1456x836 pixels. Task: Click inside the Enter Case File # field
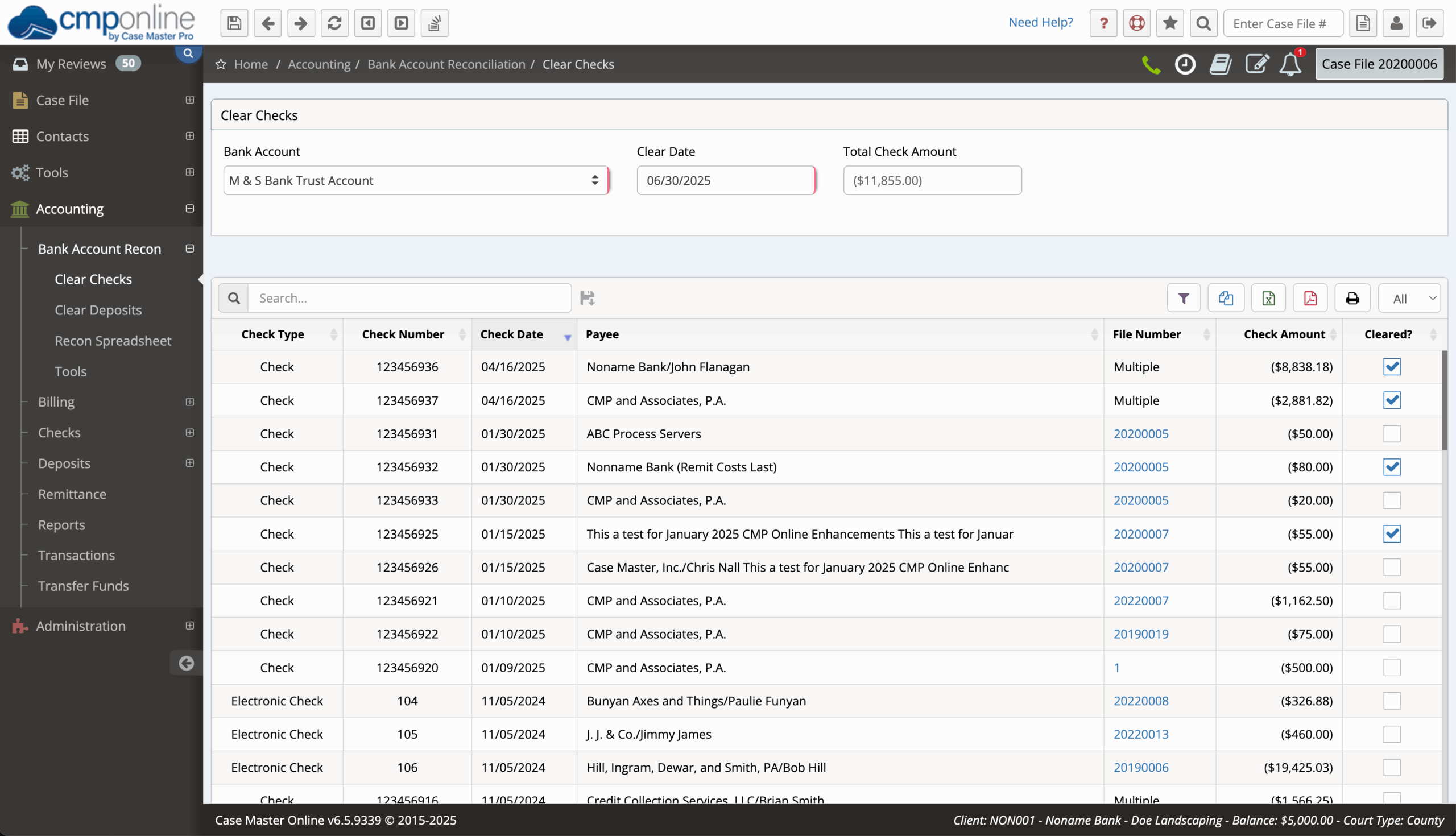[1283, 23]
